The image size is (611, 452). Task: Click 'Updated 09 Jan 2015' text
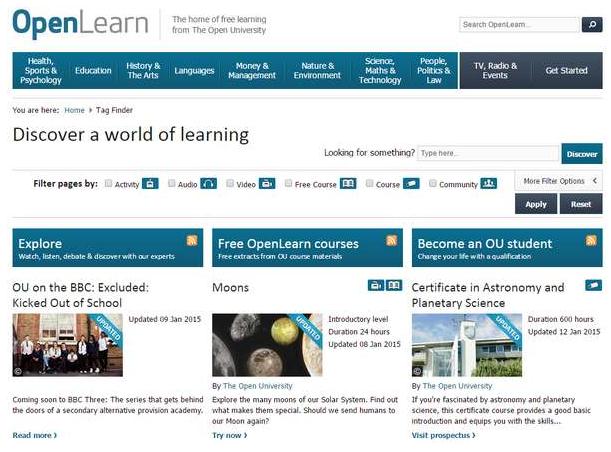(x=165, y=319)
